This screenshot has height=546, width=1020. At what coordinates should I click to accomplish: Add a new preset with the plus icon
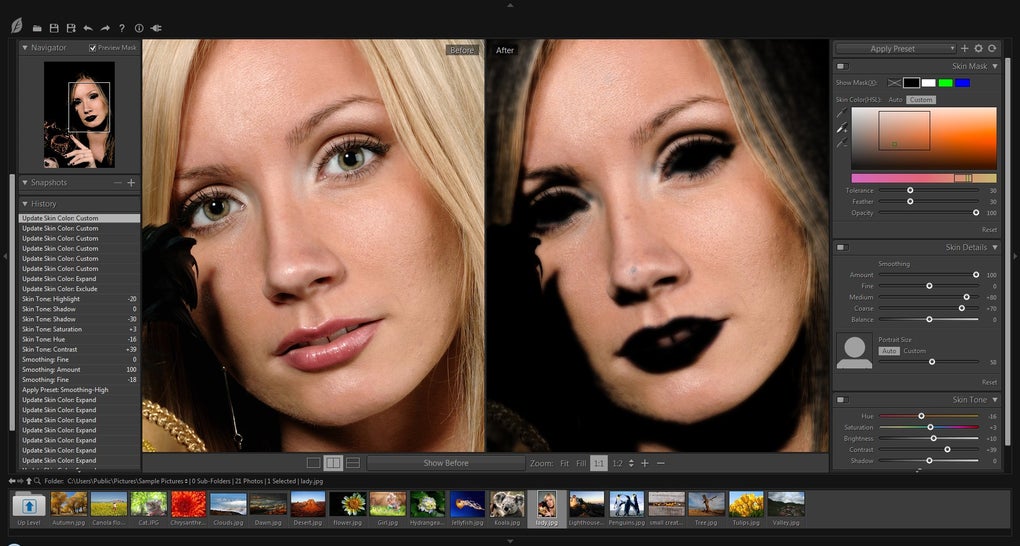click(x=965, y=49)
